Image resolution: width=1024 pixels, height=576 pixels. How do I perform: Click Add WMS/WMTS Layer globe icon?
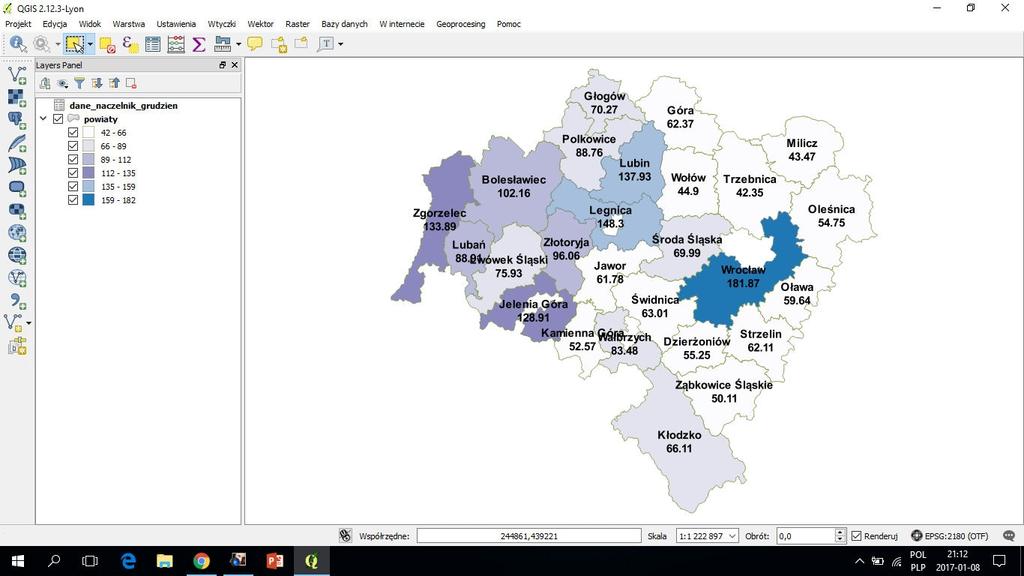pos(17,233)
